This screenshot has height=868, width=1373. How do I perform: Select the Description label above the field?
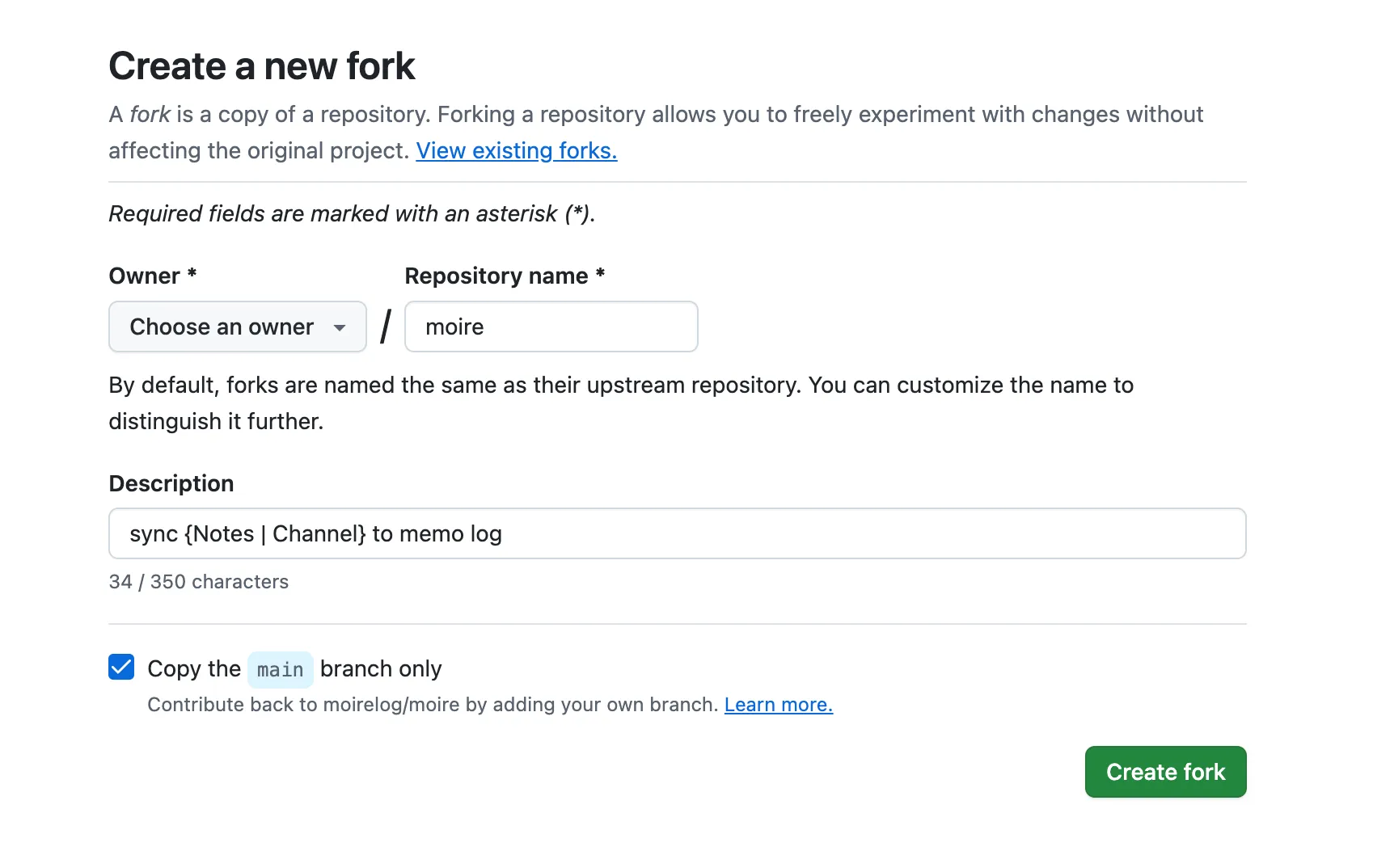pos(171,483)
